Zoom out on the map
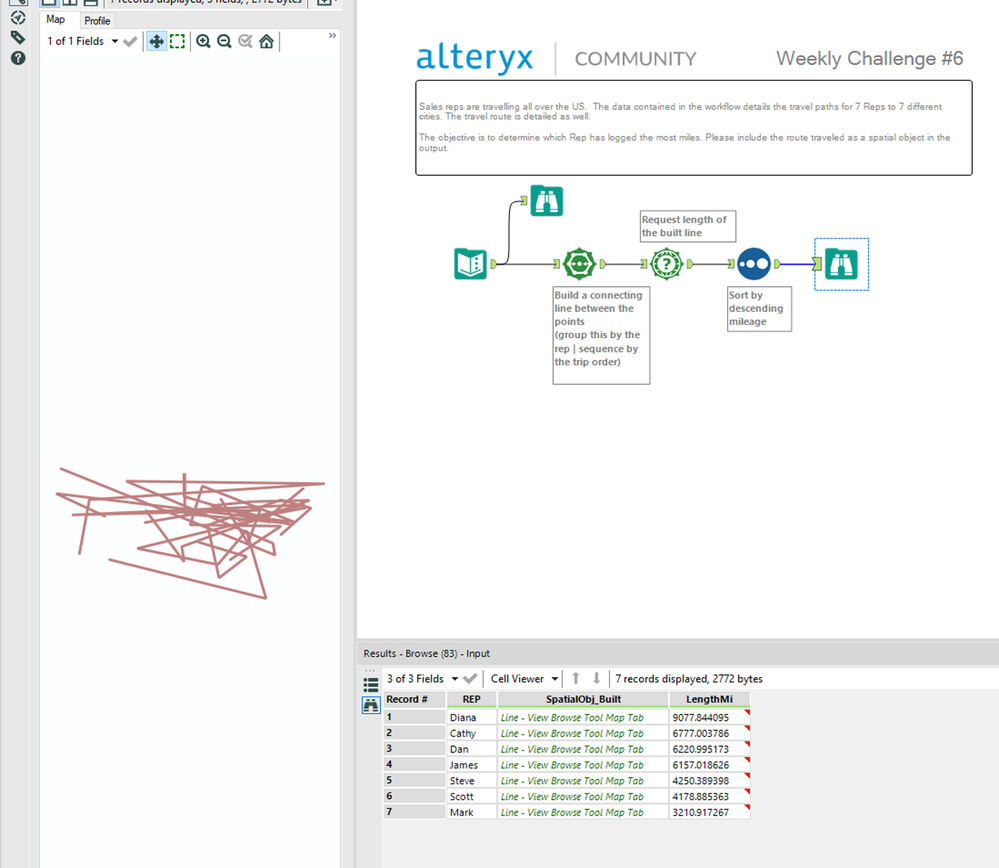 point(224,41)
